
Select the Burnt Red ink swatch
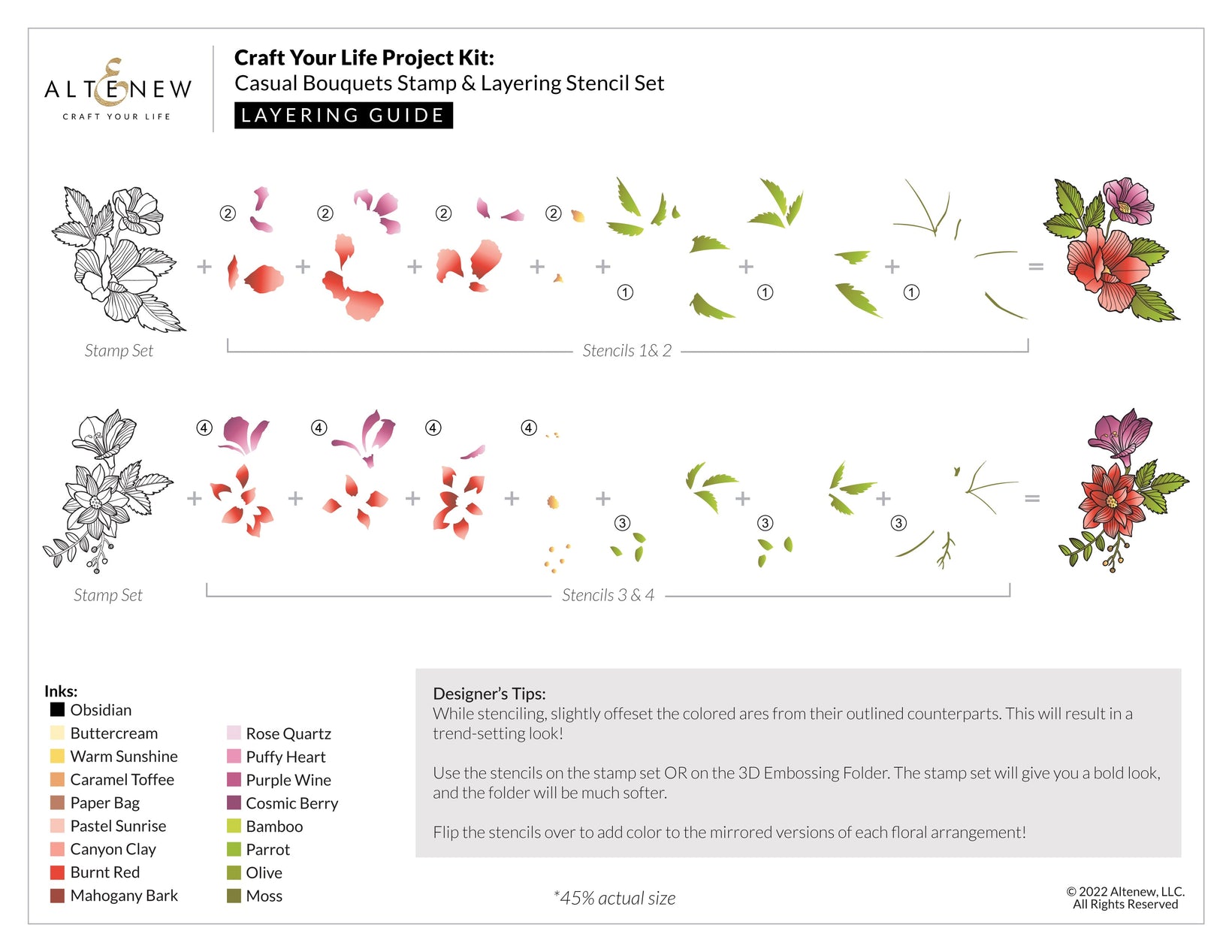pyautogui.click(x=57, y=872)
